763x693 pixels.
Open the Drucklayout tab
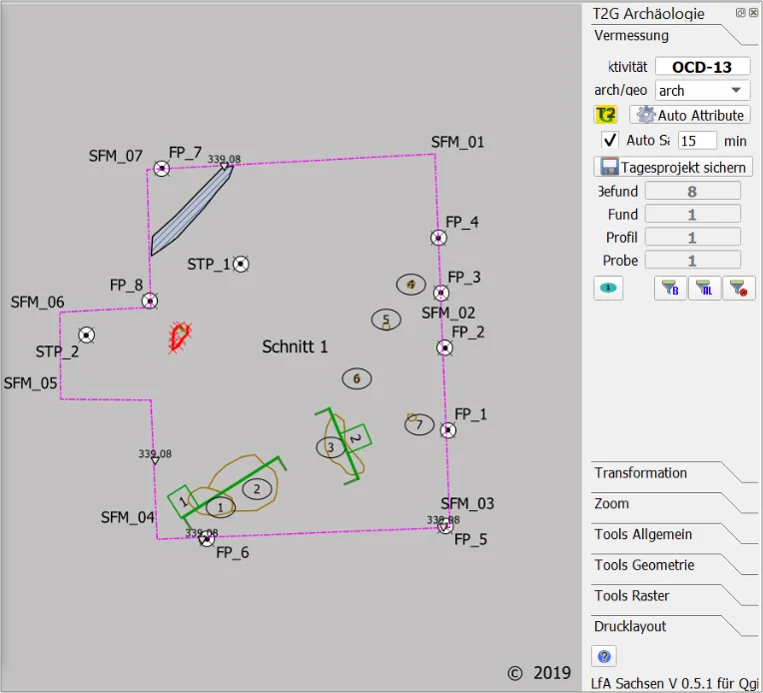coord(674,626)
